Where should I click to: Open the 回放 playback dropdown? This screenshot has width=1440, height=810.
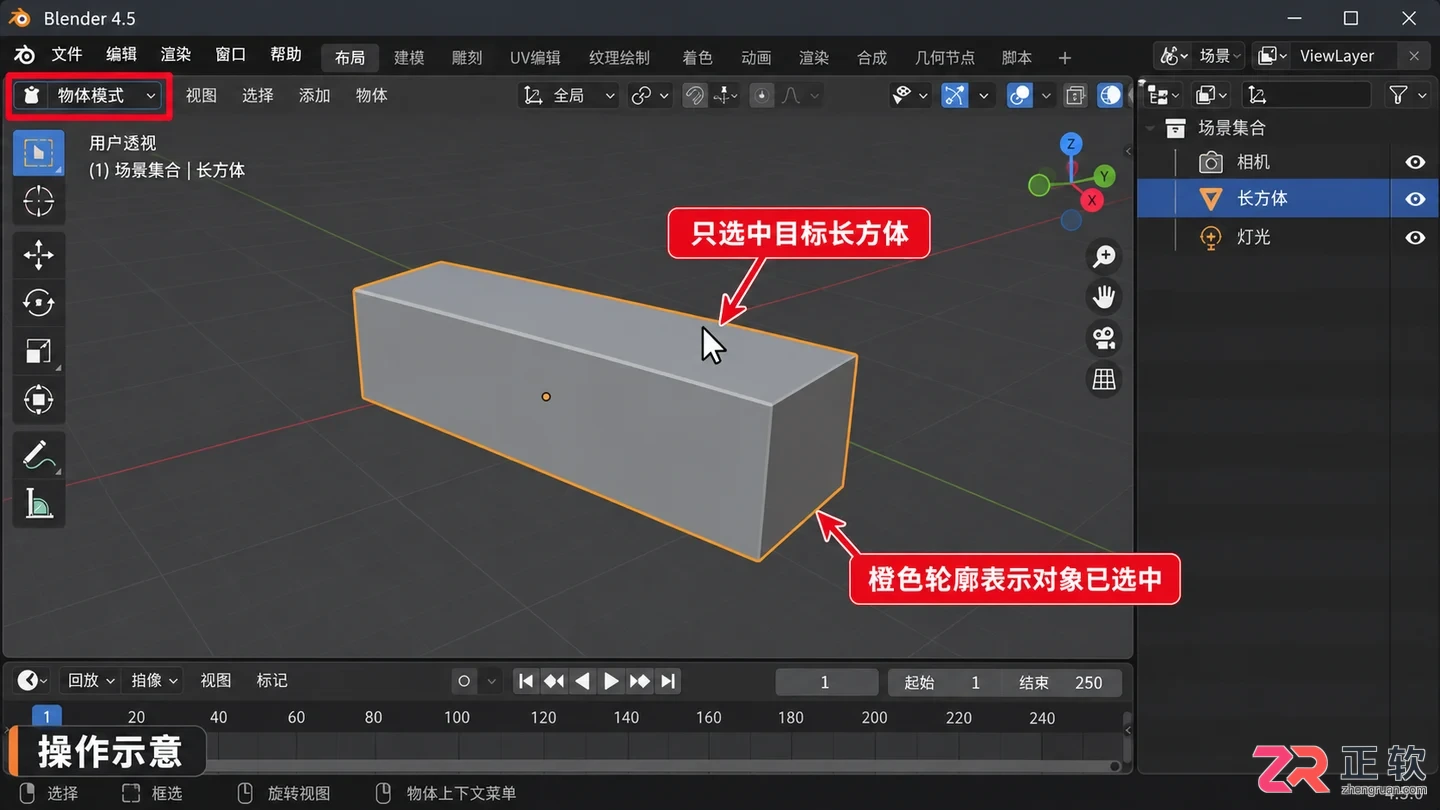click(x=91, y=681)
